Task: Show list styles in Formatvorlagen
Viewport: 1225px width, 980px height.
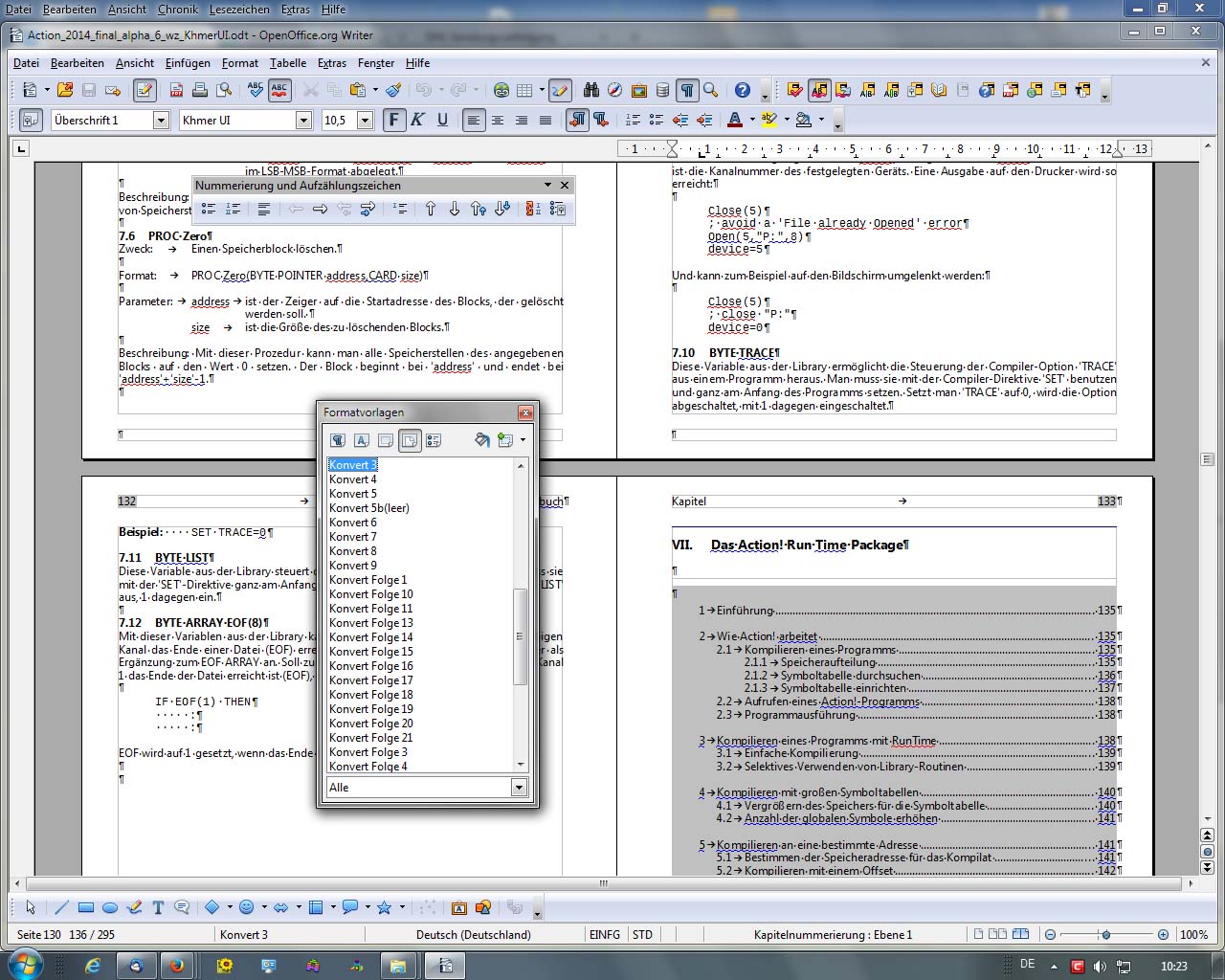Action: coord(434,440)
